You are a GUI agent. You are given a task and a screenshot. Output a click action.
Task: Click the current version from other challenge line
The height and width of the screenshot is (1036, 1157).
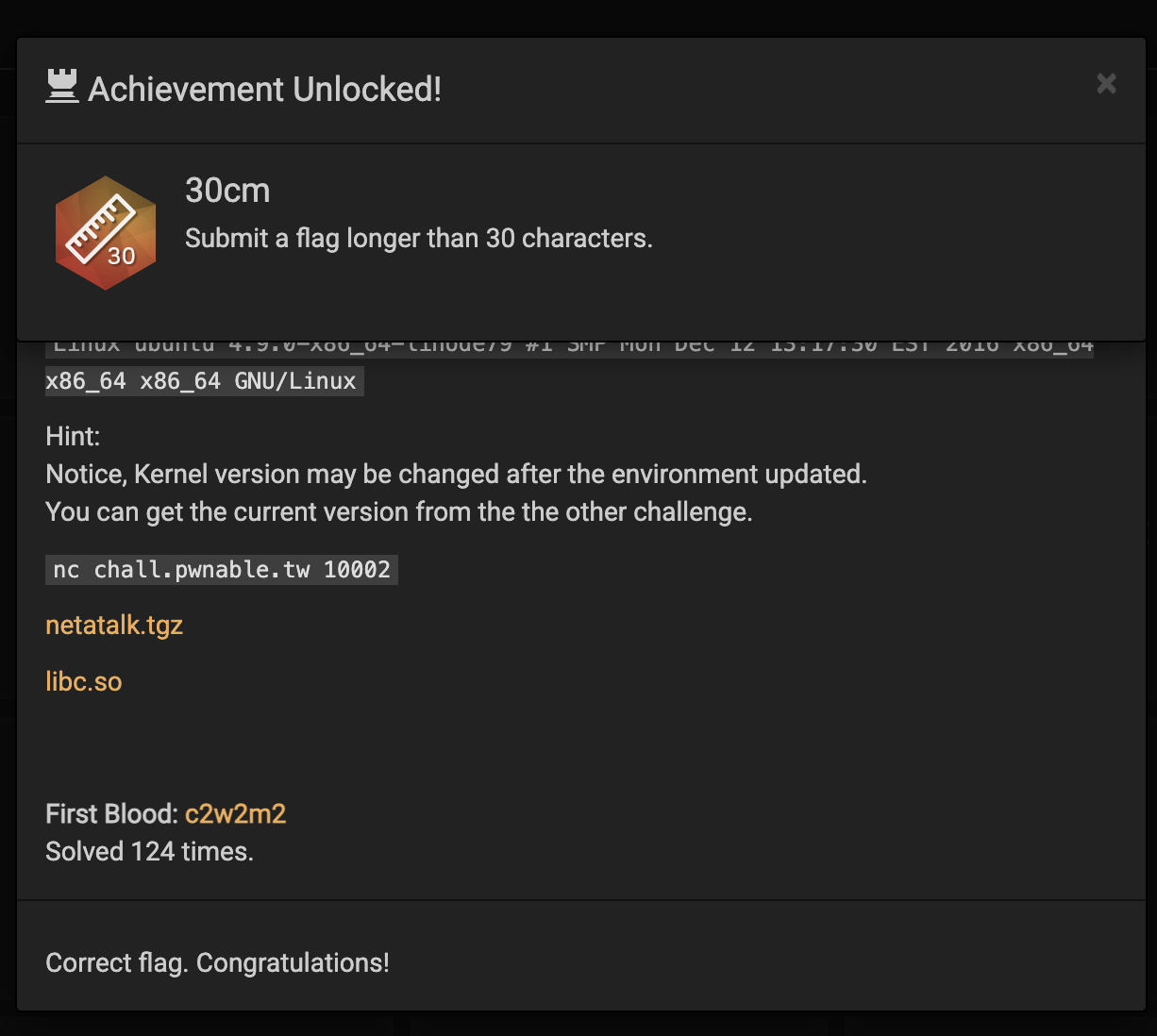coord(399,511)
